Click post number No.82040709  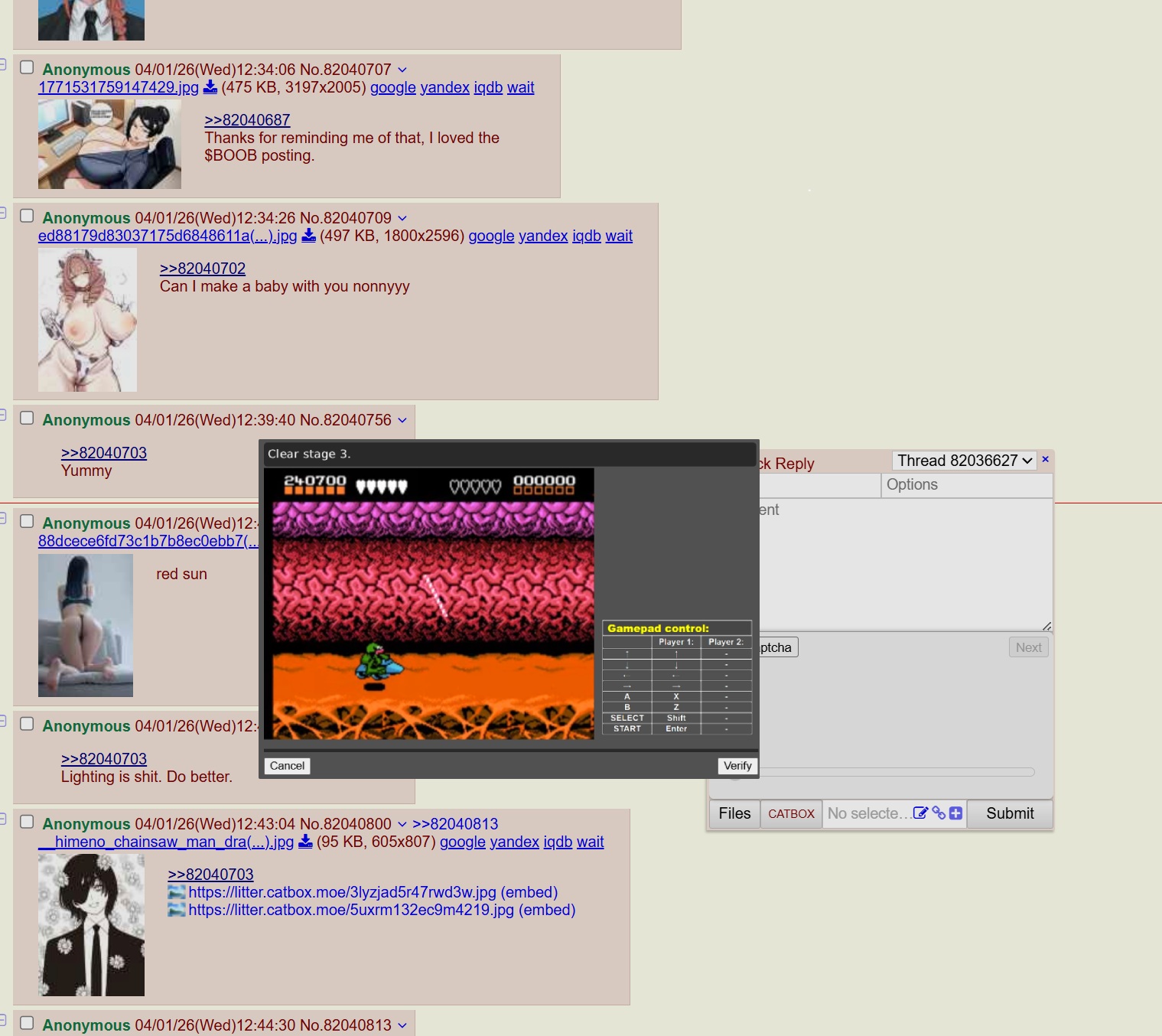[346, 218]
